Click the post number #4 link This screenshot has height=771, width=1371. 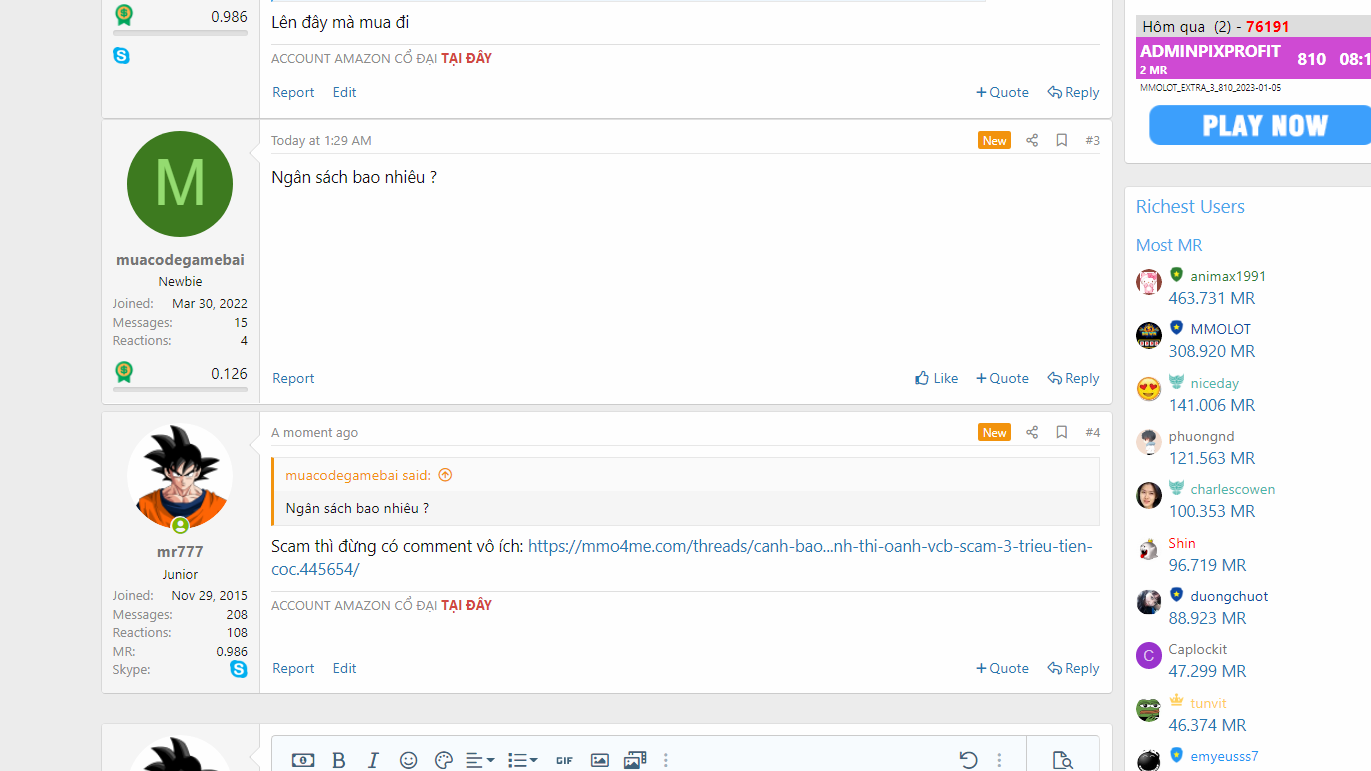click(x=1092, y=433)
